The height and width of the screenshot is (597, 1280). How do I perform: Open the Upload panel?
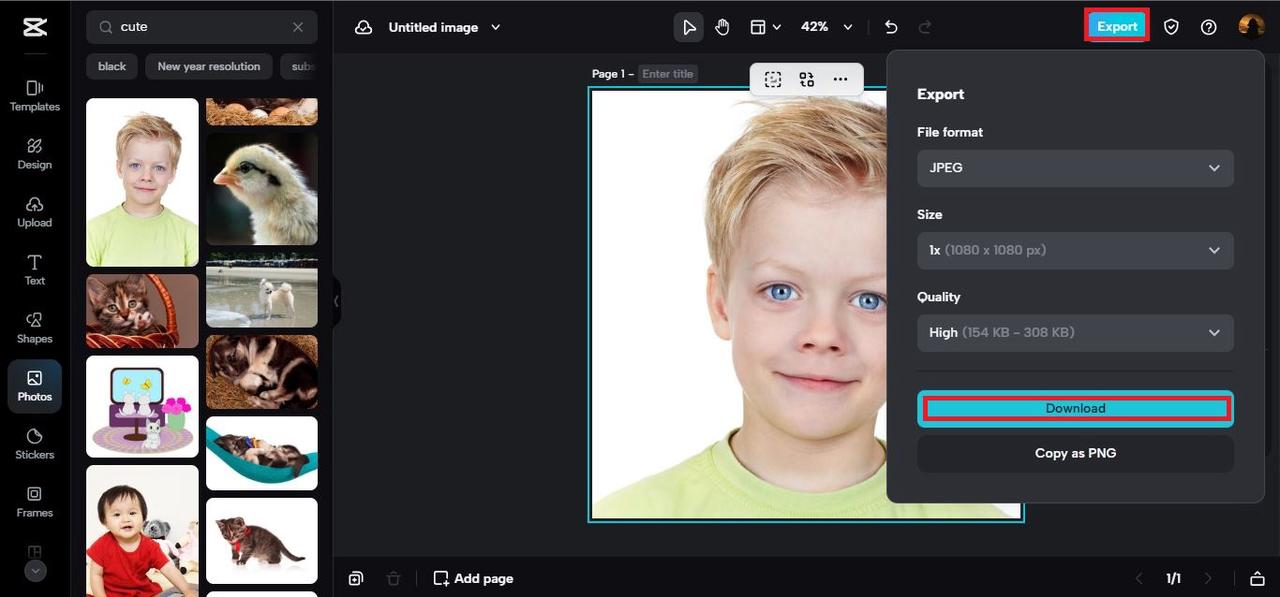tap(35, 212)
